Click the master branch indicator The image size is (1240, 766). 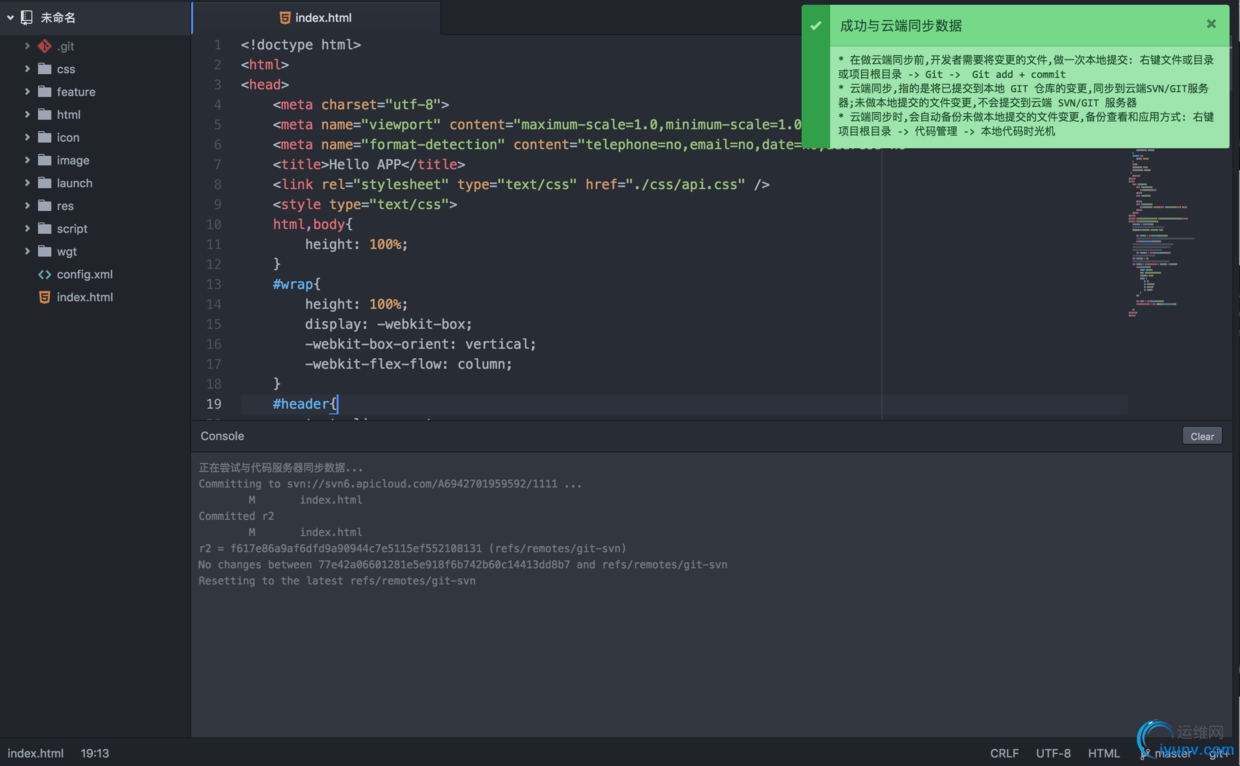(1166, 753)
